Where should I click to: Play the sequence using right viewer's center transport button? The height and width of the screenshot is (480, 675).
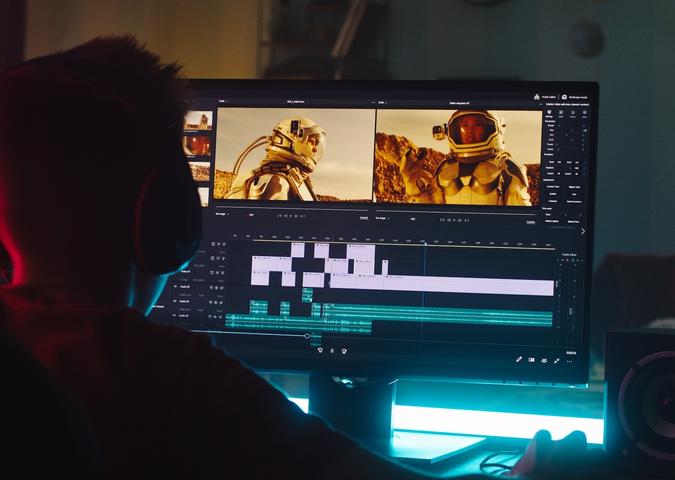(x=454, y=220)
